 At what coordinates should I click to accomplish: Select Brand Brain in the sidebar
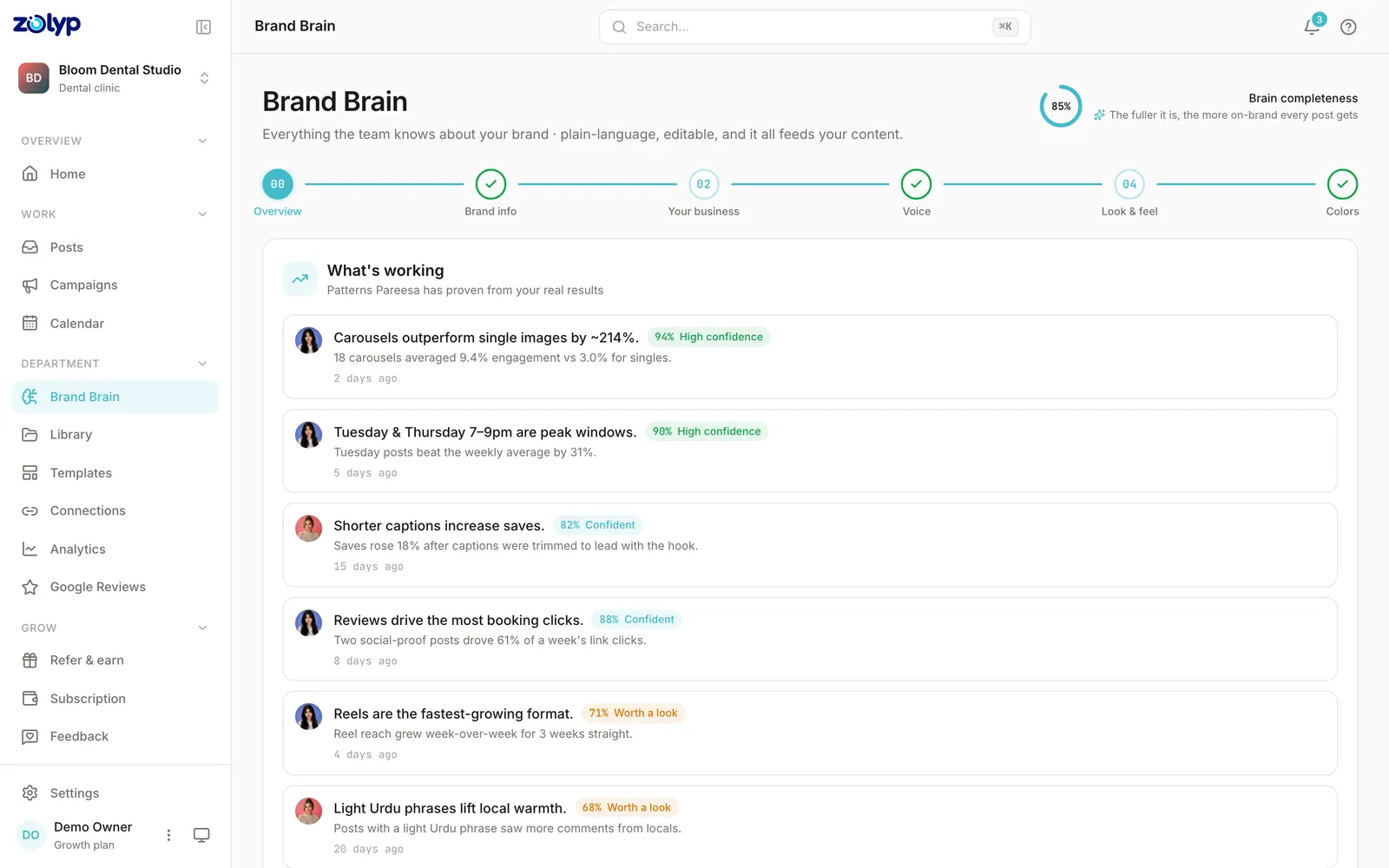click(115, 397)
